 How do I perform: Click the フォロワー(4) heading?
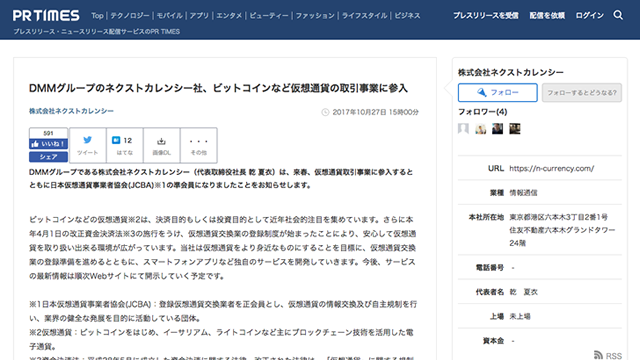tap(482, 112)
